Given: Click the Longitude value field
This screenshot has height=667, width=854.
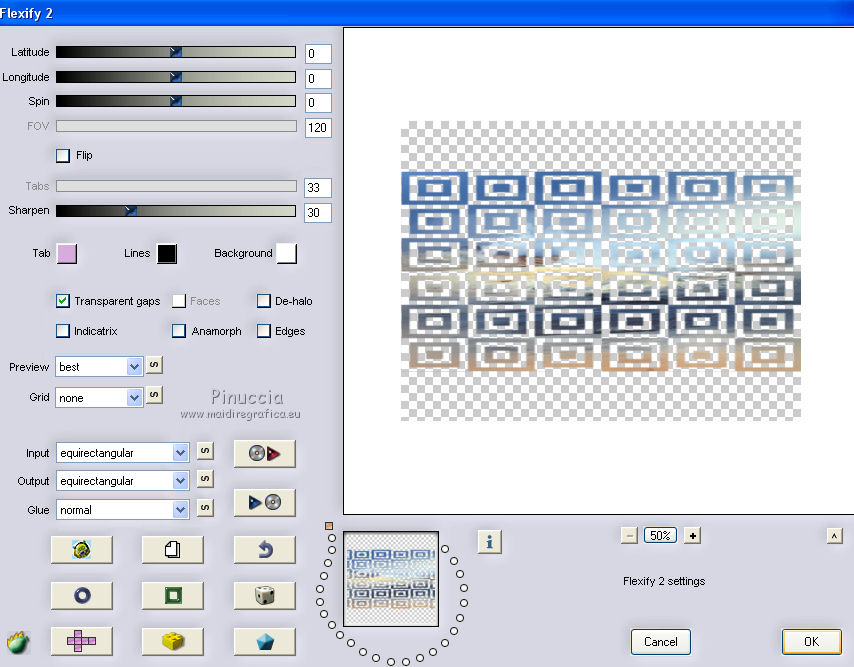Looking at the screenshot, I should [x=318, y=78].
